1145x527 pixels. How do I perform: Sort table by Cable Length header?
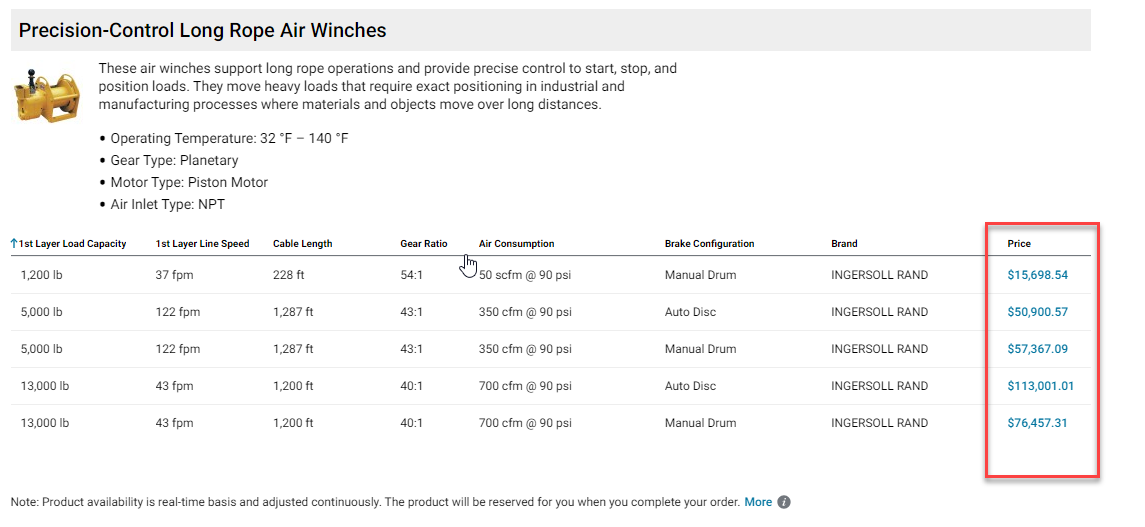[302, 244]
